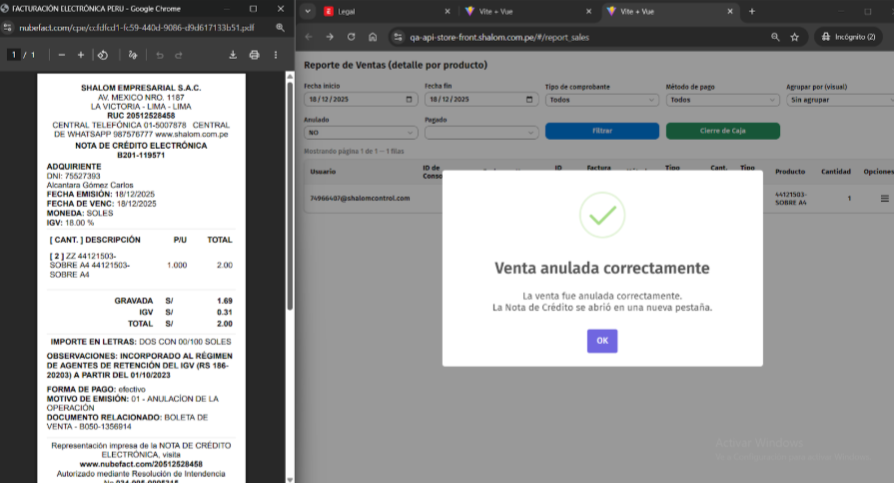Viewport: 894px width, 483px height.
Task: Expand the Tipo de comprobante dropdown
Action: coord(600,100)
